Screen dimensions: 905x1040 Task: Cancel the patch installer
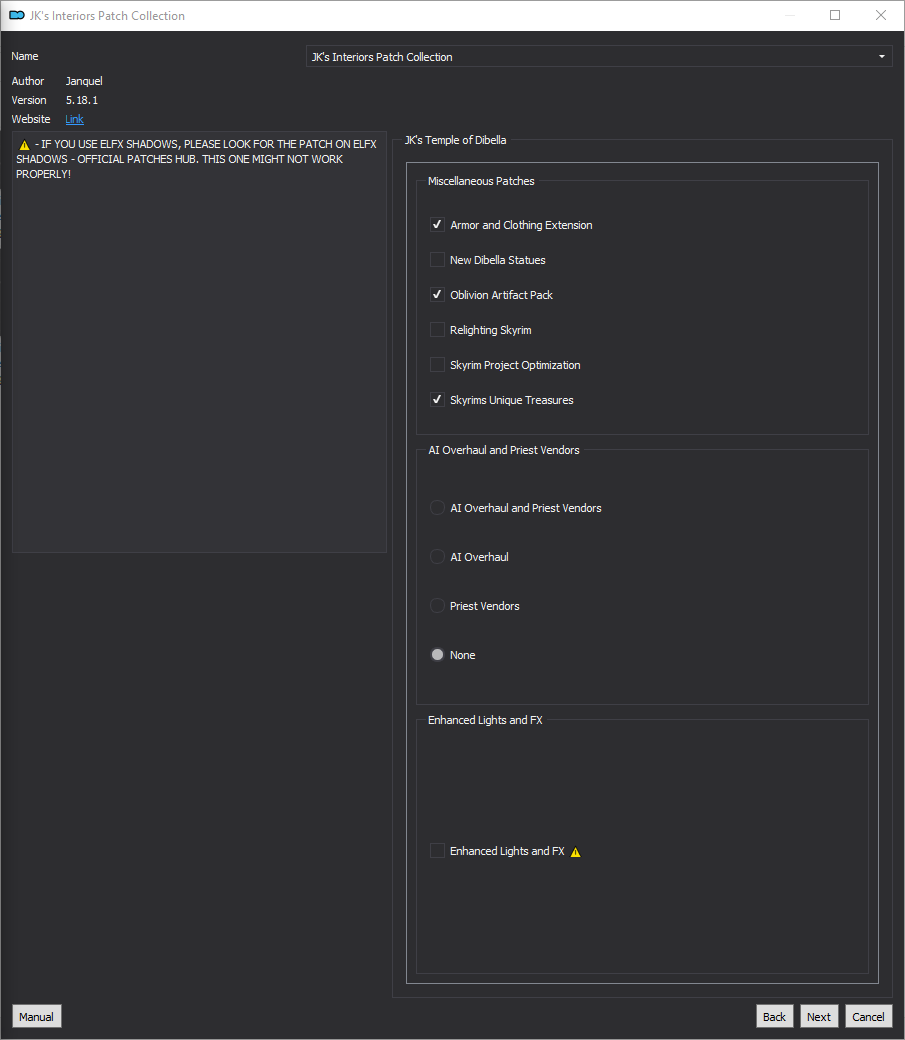[x=868, y=1017]
